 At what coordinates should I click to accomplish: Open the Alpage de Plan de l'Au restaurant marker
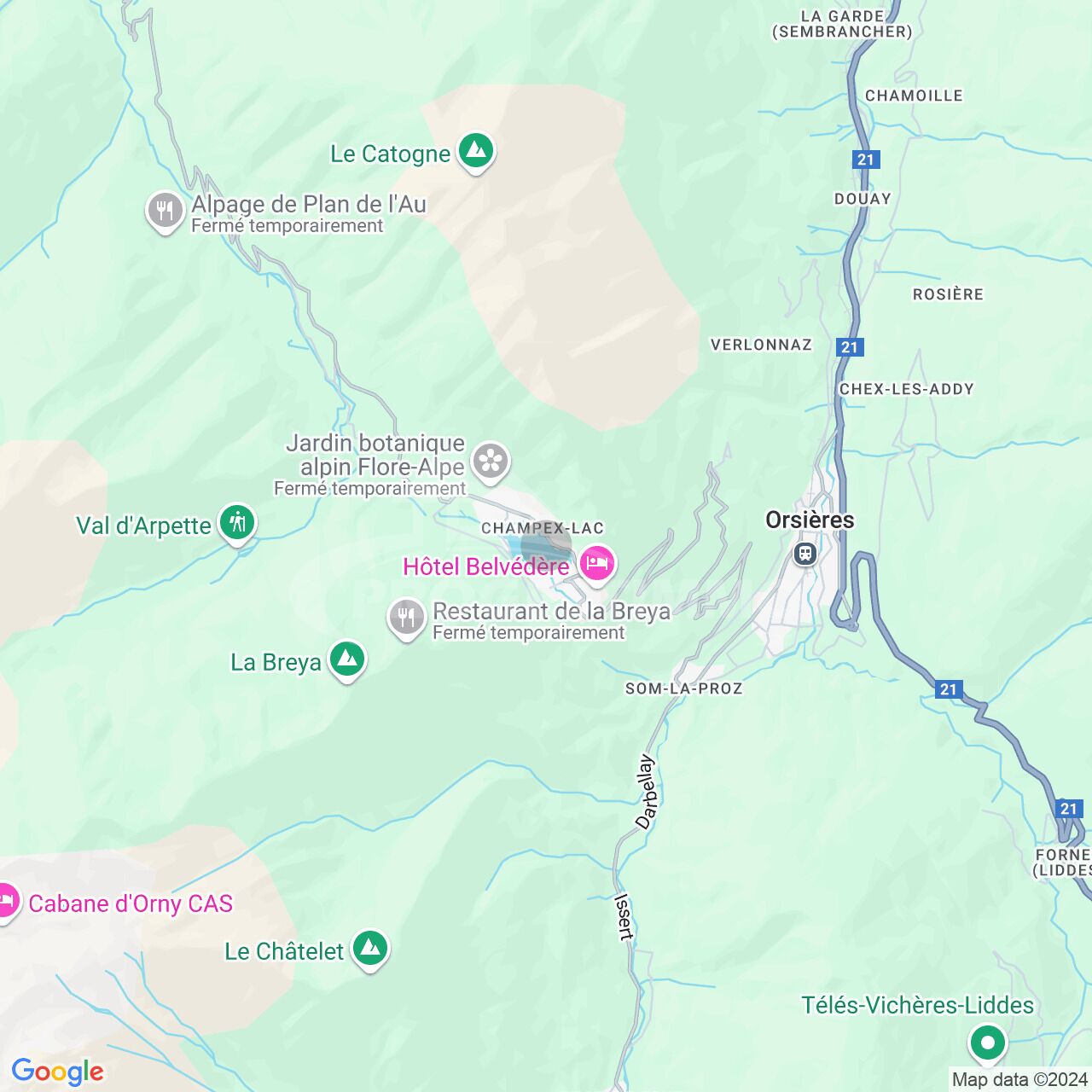click(x=165, y=212)
